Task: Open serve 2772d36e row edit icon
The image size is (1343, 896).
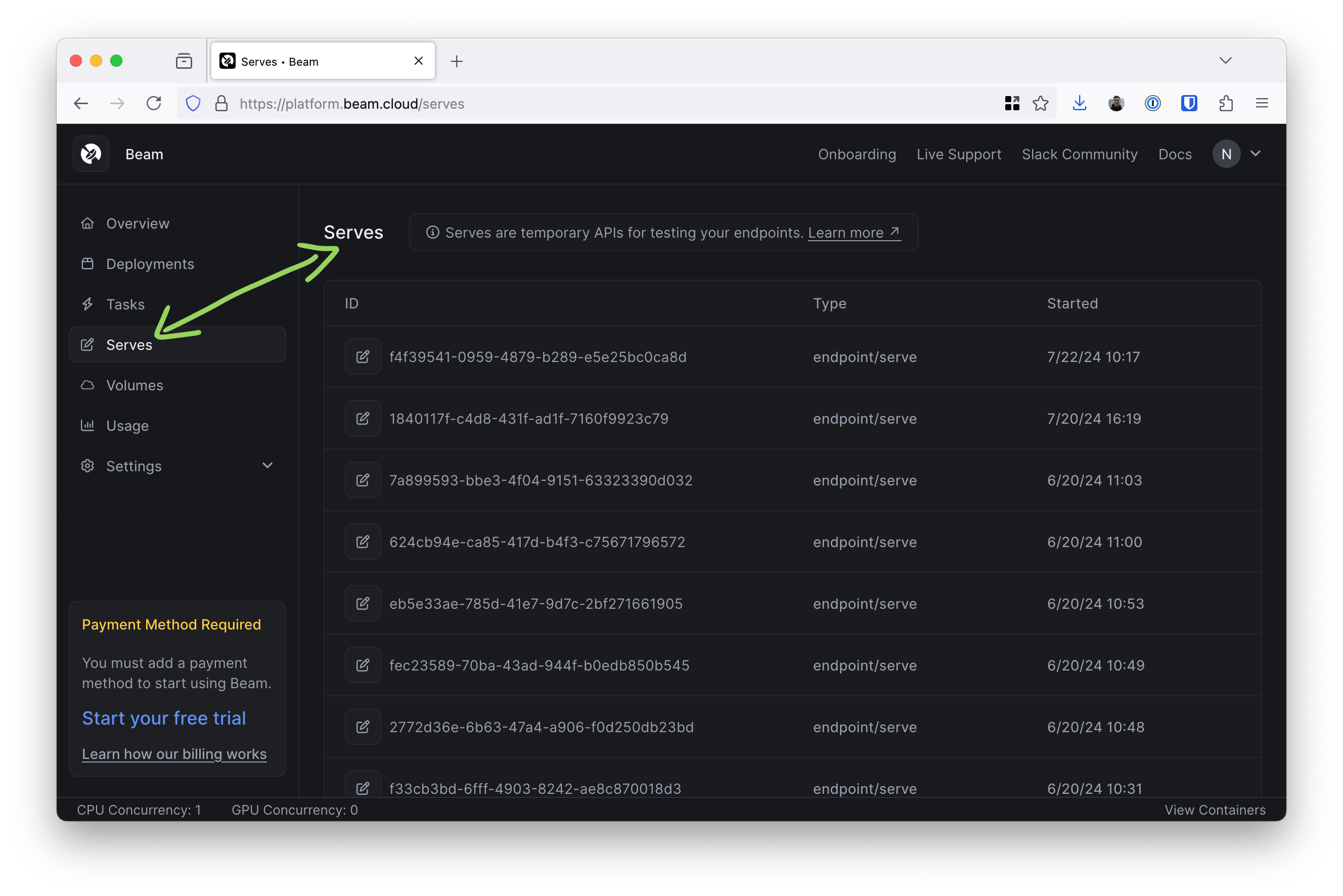Action: (x=363, y=727)
